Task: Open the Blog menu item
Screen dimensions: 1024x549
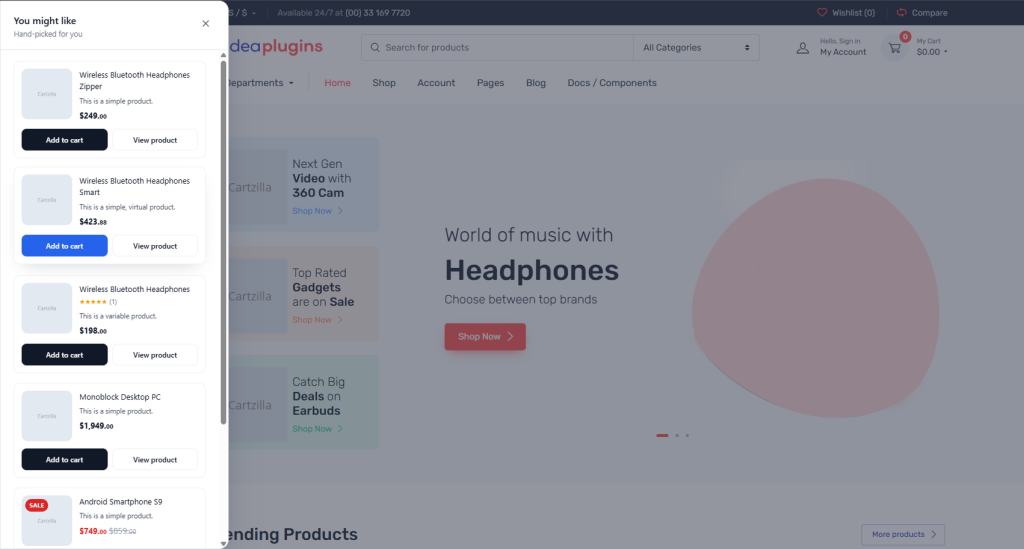Action: point(536,83)
